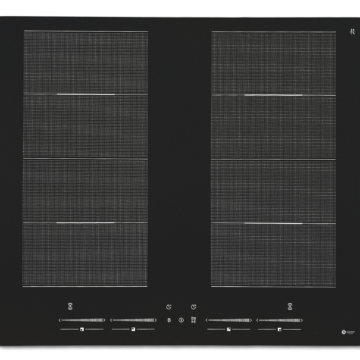Tap the power on/off symbol in the centre controls
Screen dimensions: 360x360
pos(181,320)
